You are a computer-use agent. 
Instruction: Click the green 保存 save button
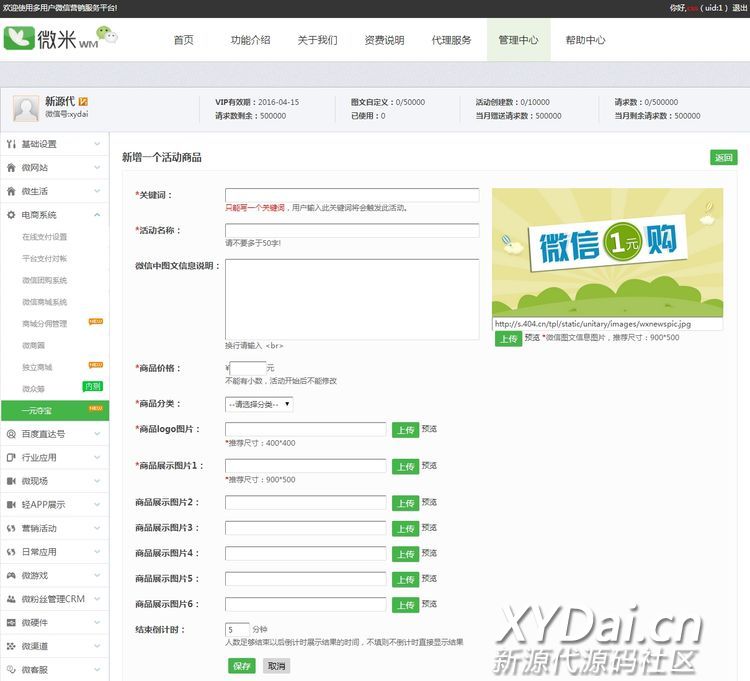pyautogui.click(x=241, y=666)
